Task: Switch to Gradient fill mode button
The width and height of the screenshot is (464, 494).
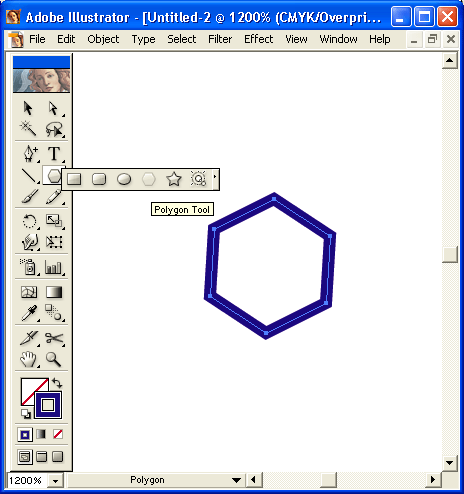Action: 41,434
